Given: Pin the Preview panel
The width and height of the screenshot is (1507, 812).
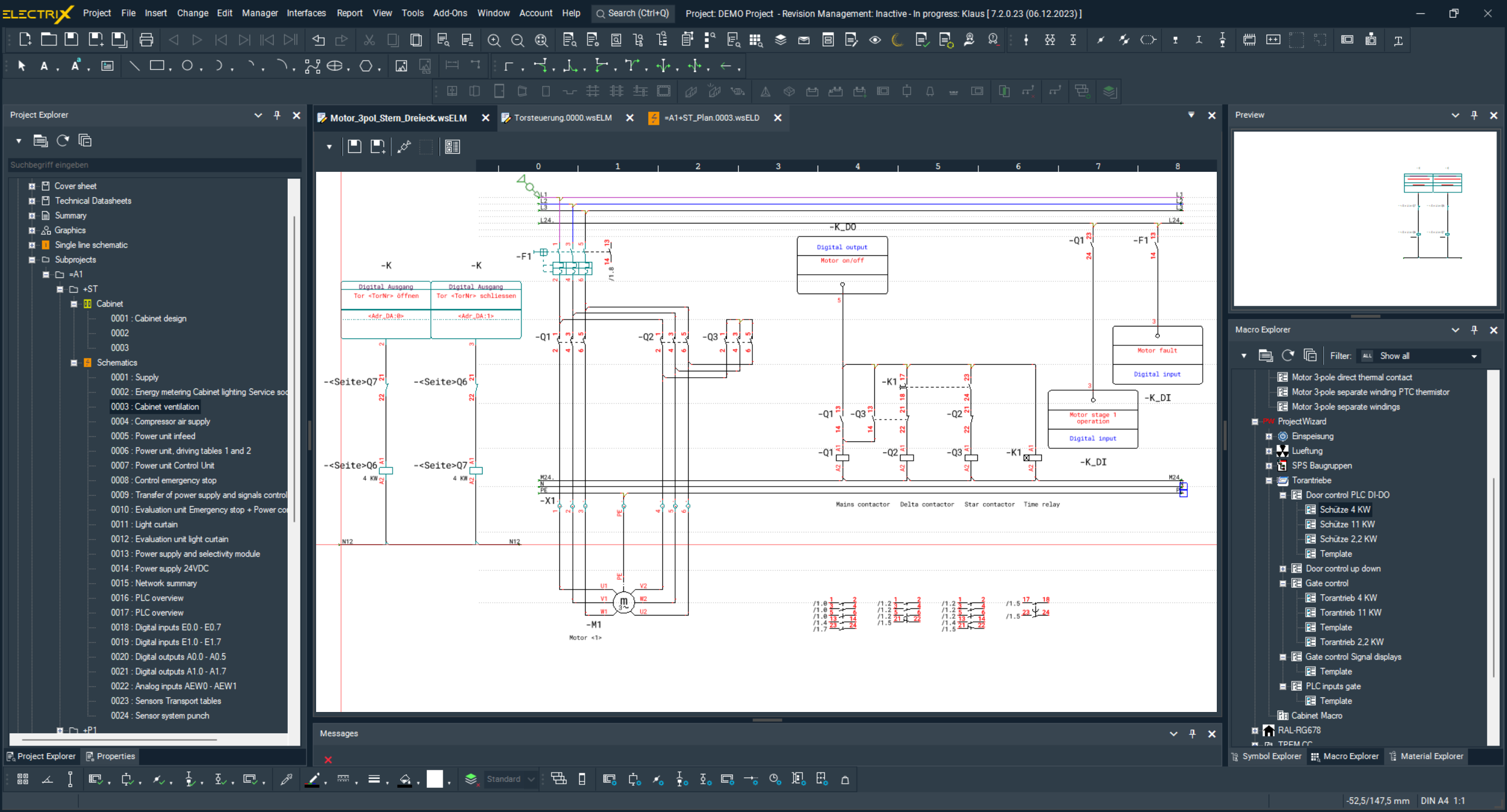Looking at the screenshot, I should [x=1475, y=115].
